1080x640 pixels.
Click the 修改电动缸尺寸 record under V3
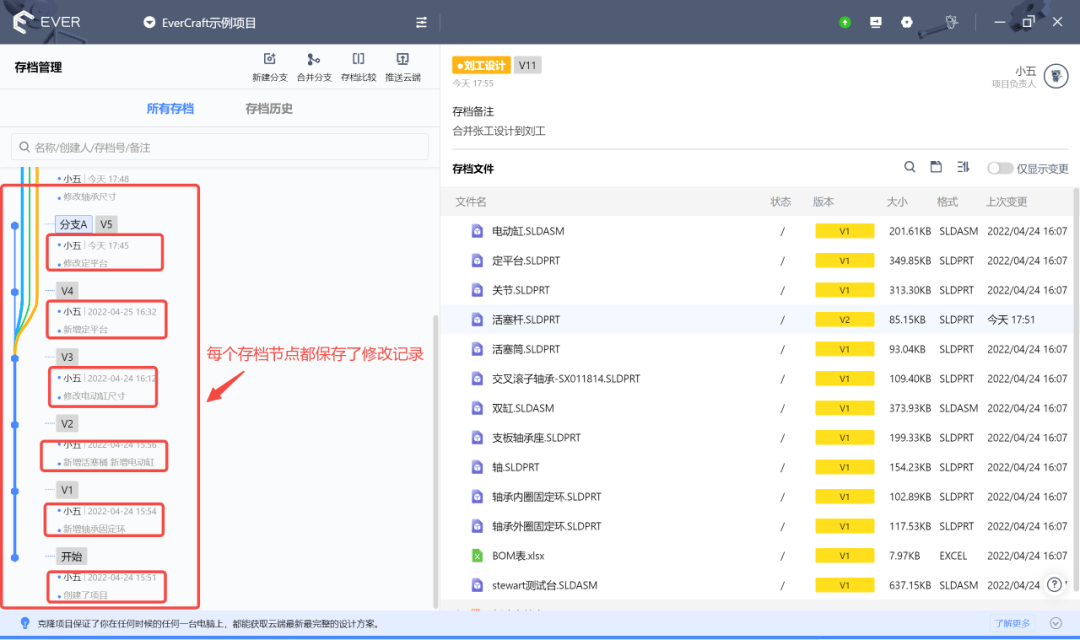94,397
